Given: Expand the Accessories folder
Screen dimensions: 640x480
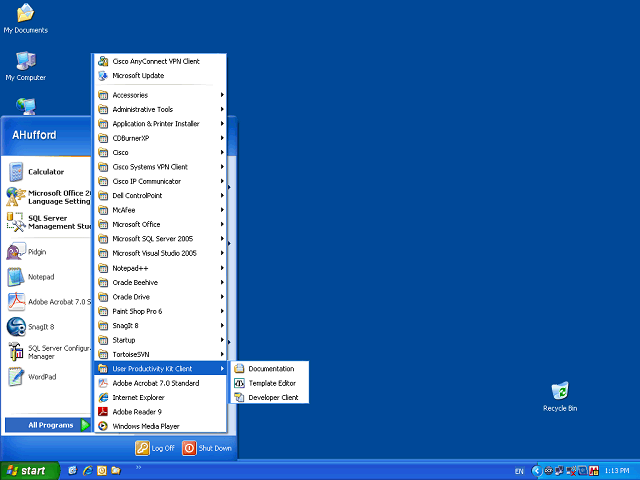Looking at the screenshot, I should click(160, 95).
